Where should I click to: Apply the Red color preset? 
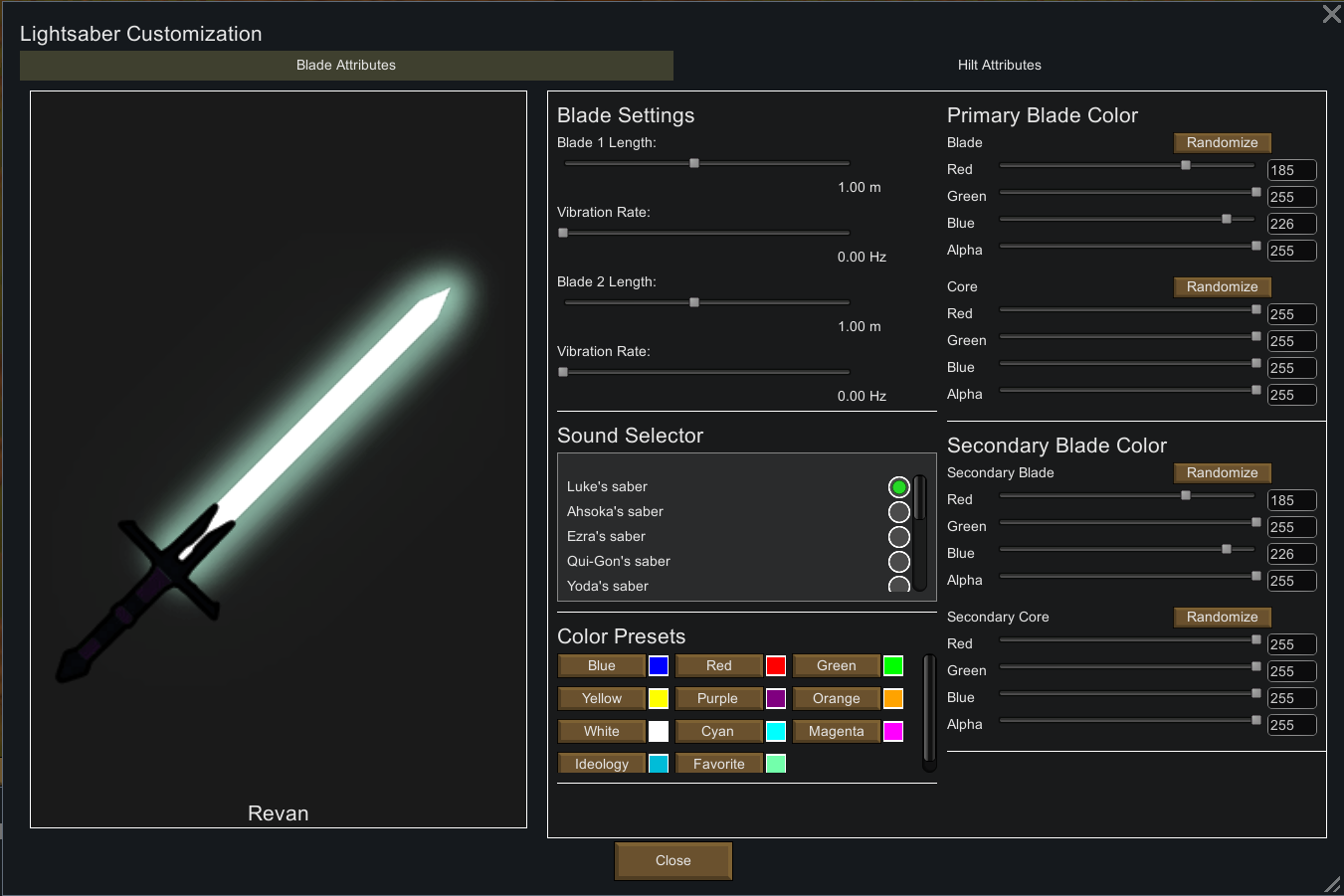coord(719,665)
